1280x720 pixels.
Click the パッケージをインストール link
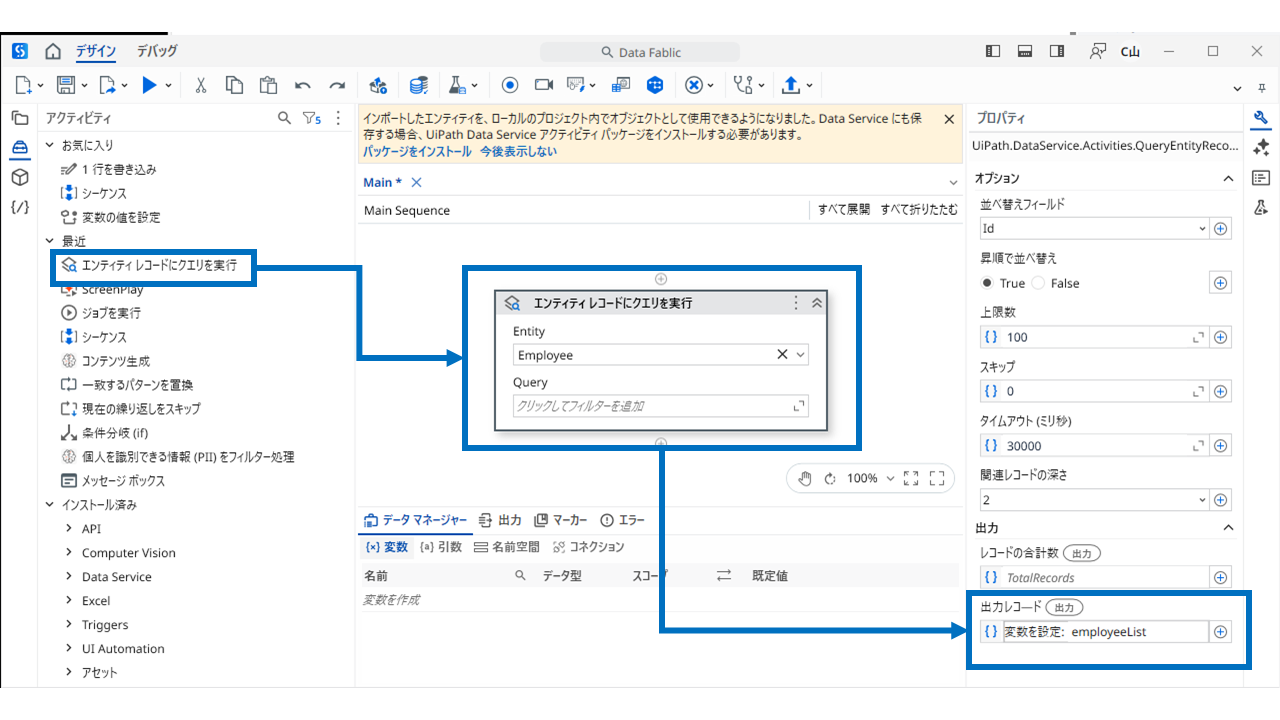point(416,152)
